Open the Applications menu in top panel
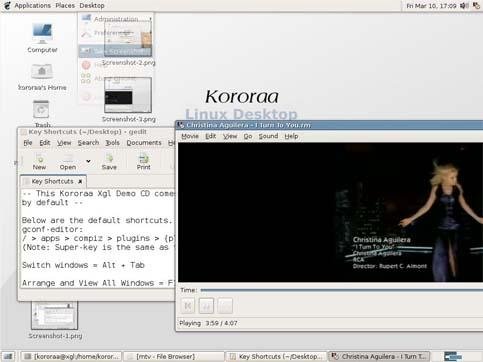The height and width of the screenshot is (362, 483). (32, 6)
